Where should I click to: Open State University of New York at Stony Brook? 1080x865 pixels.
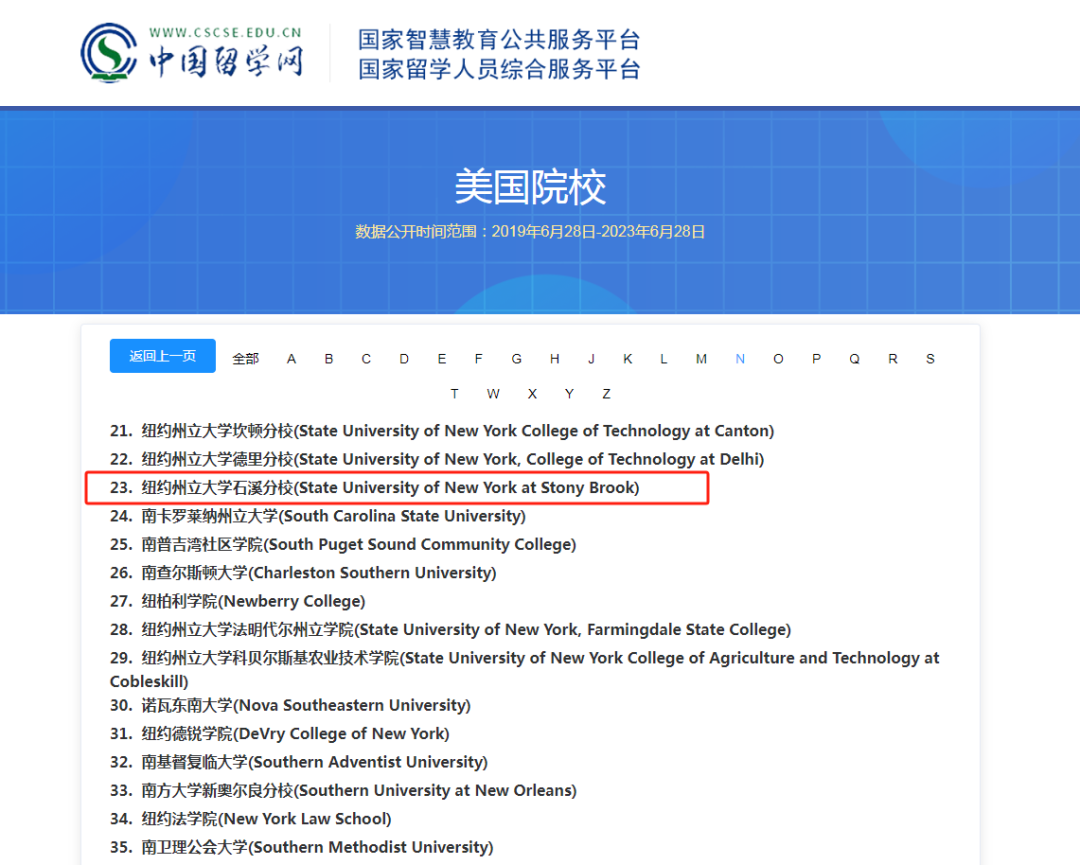click(390, 488)
